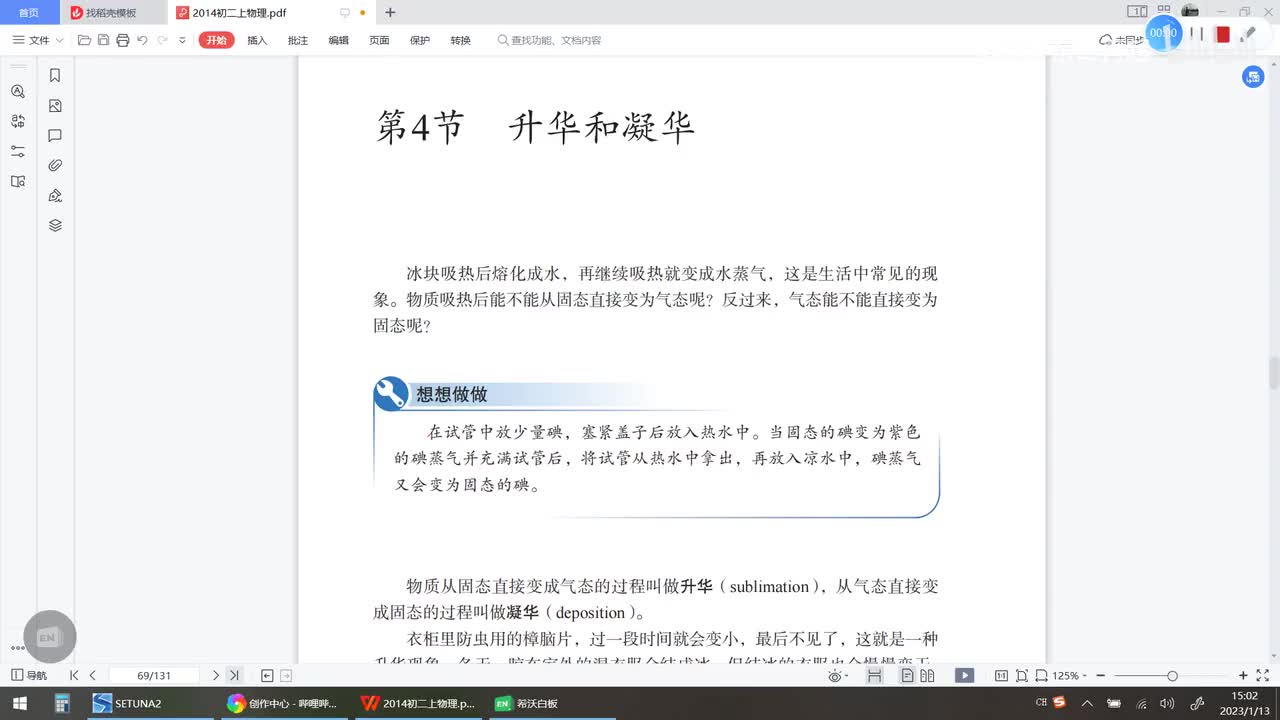The image size is (1280, 720).
Task: Click the red stop recording button
Action: [1222, 34]
